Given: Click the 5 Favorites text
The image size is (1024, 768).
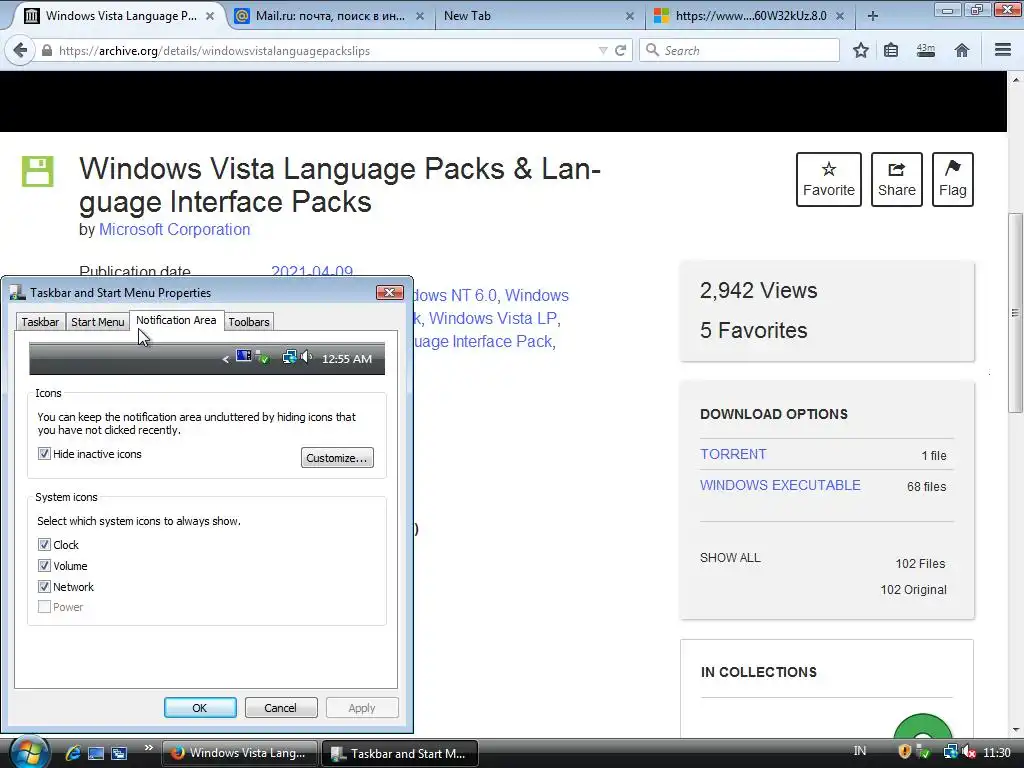Looking at the screenshot, I should tap(754, 330).
